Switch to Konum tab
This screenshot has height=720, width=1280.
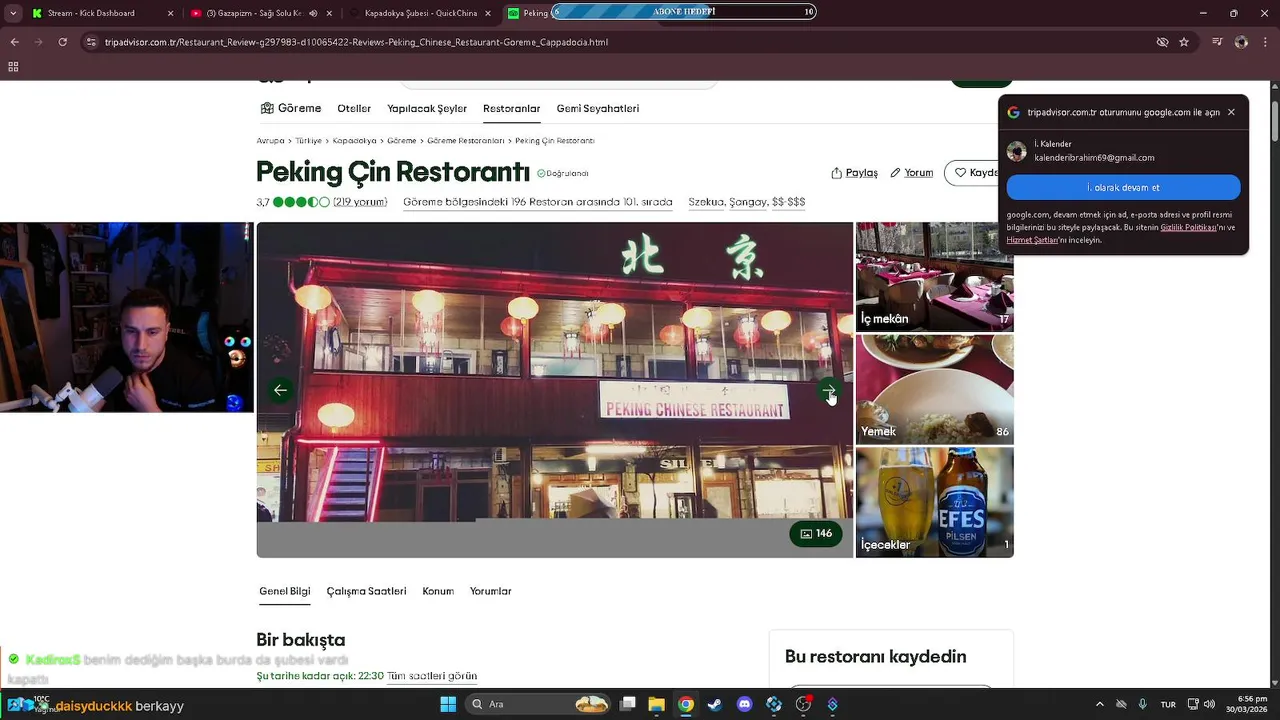point(438,591)
